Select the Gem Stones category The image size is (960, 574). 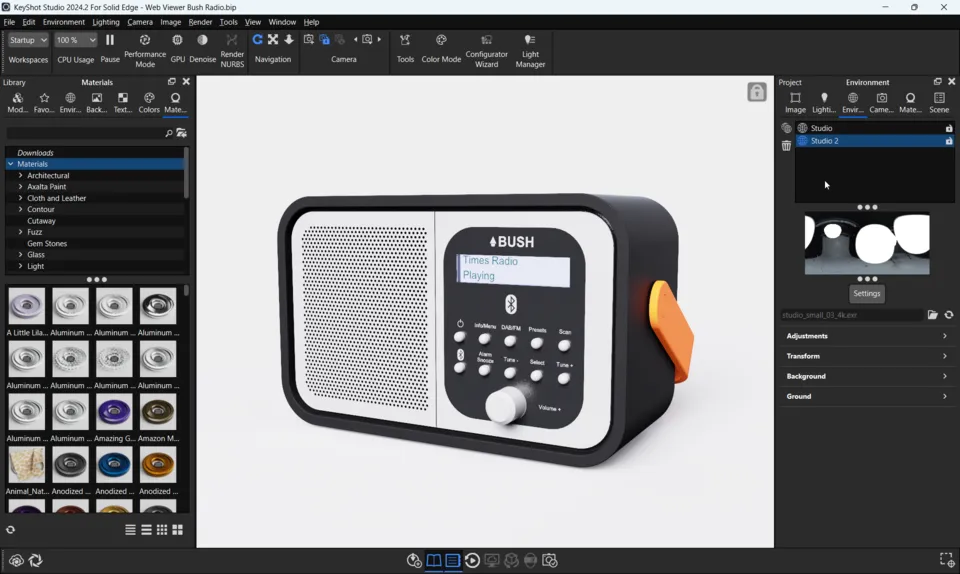tap(47, 244)
